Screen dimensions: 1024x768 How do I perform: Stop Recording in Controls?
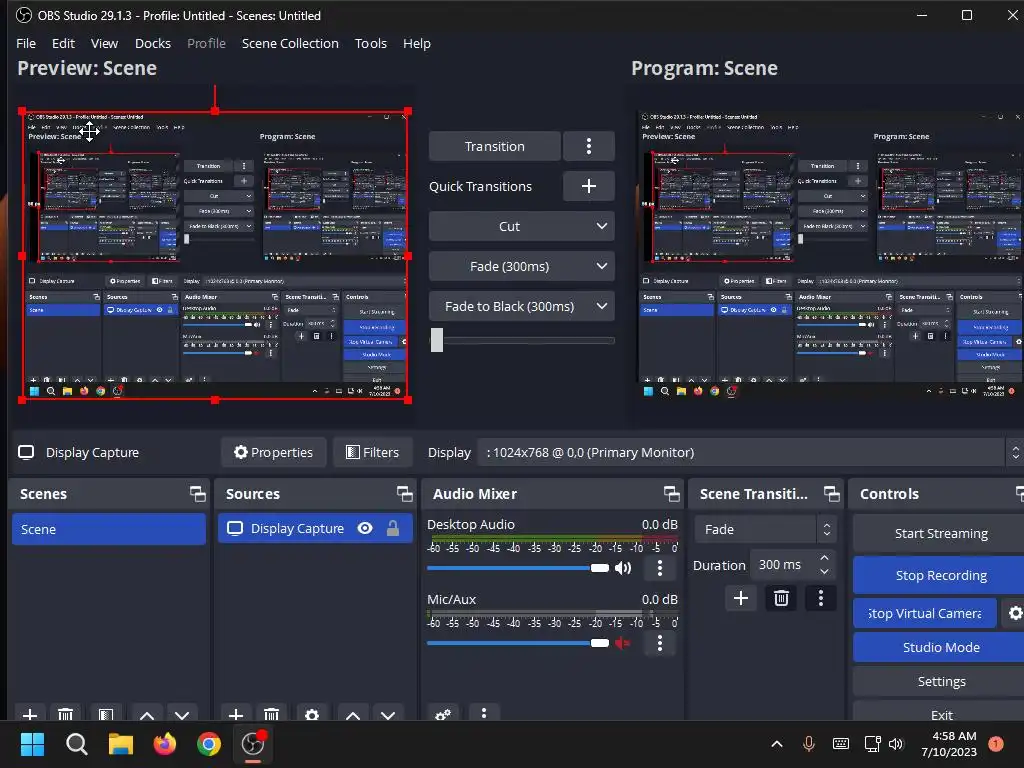tap(940, 575)
